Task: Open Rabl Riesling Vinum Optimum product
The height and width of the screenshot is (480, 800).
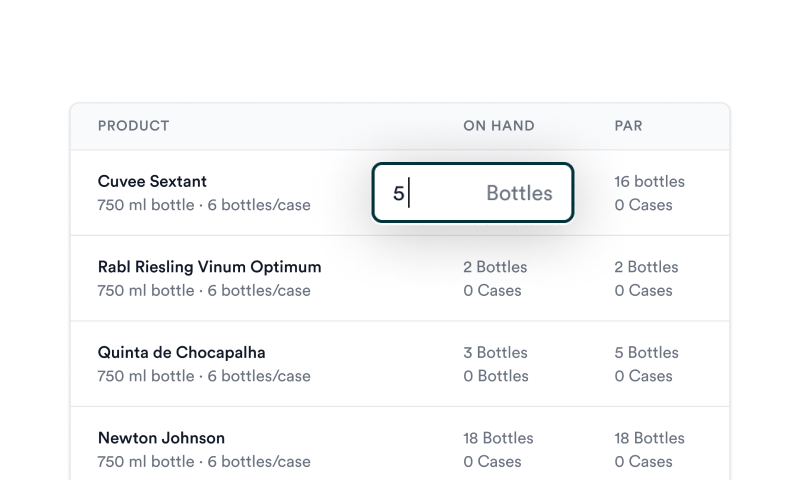Action: tap(209, 267)
